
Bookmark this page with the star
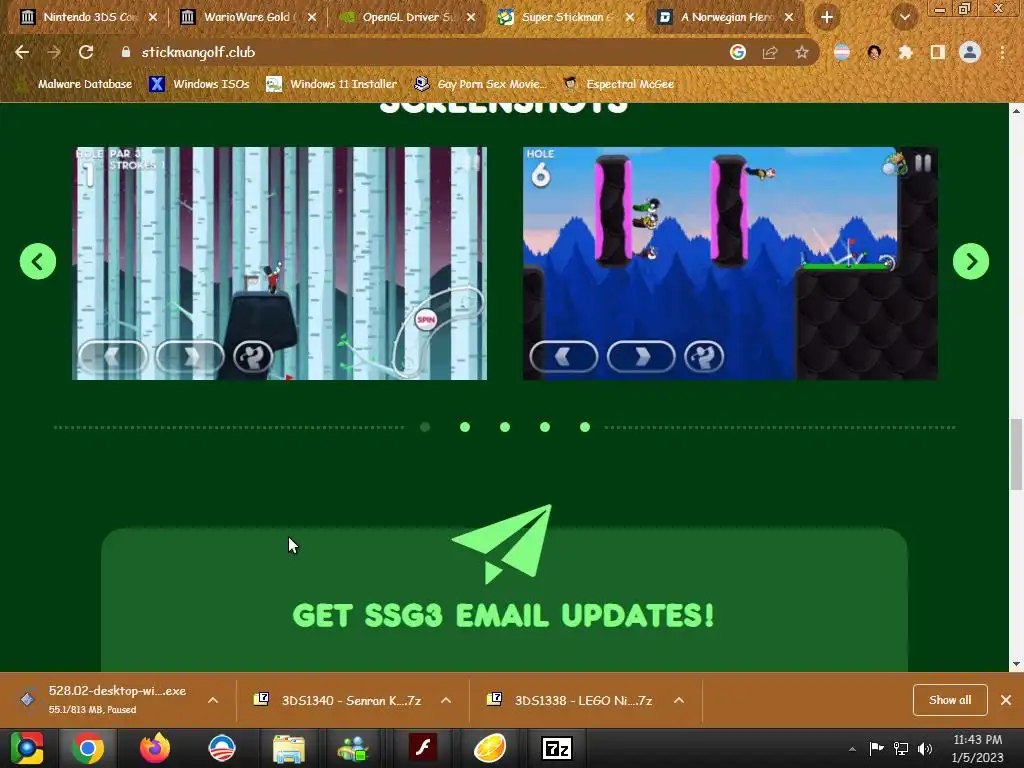(x=801, y=52)
